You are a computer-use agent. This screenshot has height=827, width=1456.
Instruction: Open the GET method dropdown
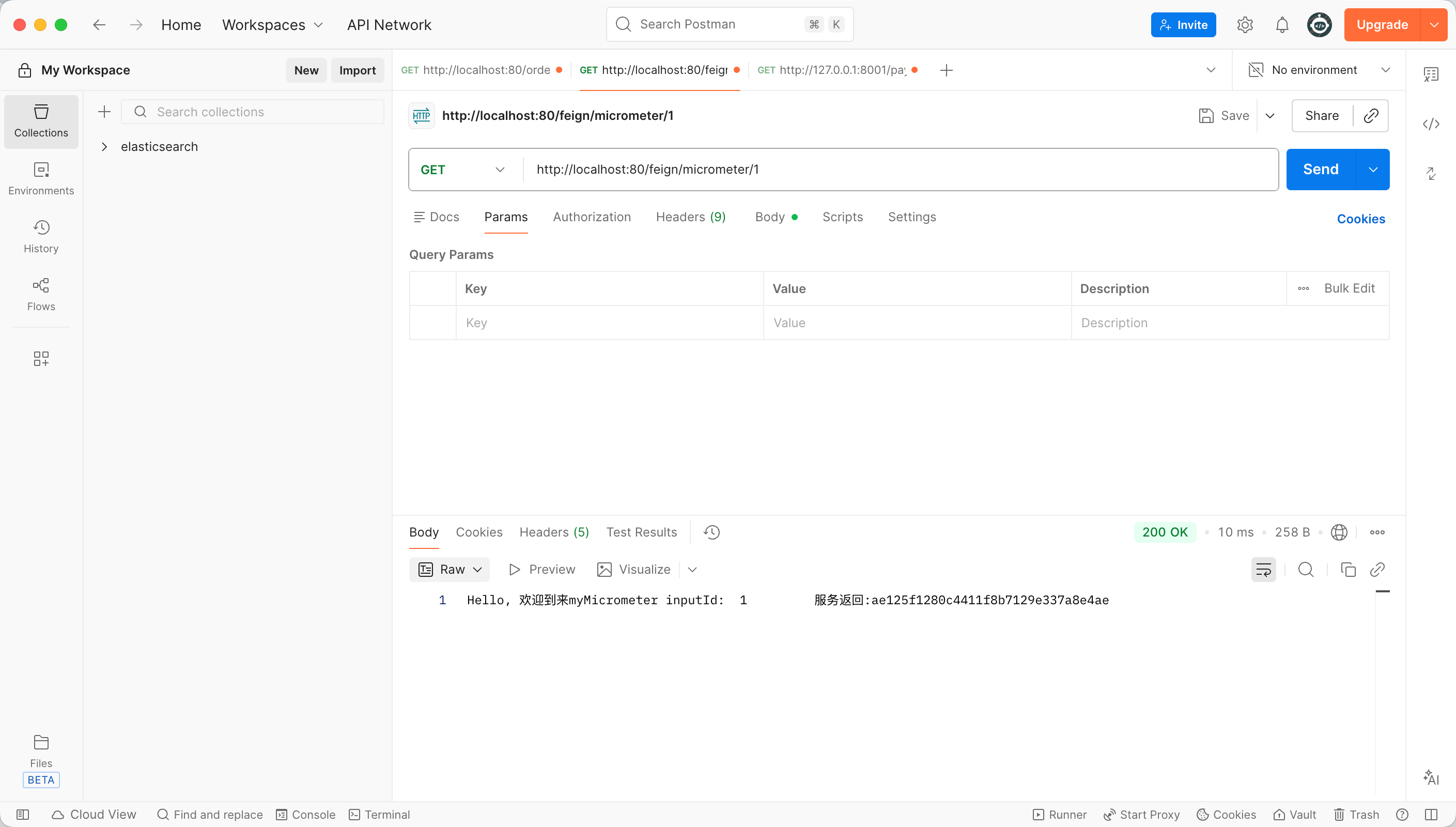[x=462, y=170]
